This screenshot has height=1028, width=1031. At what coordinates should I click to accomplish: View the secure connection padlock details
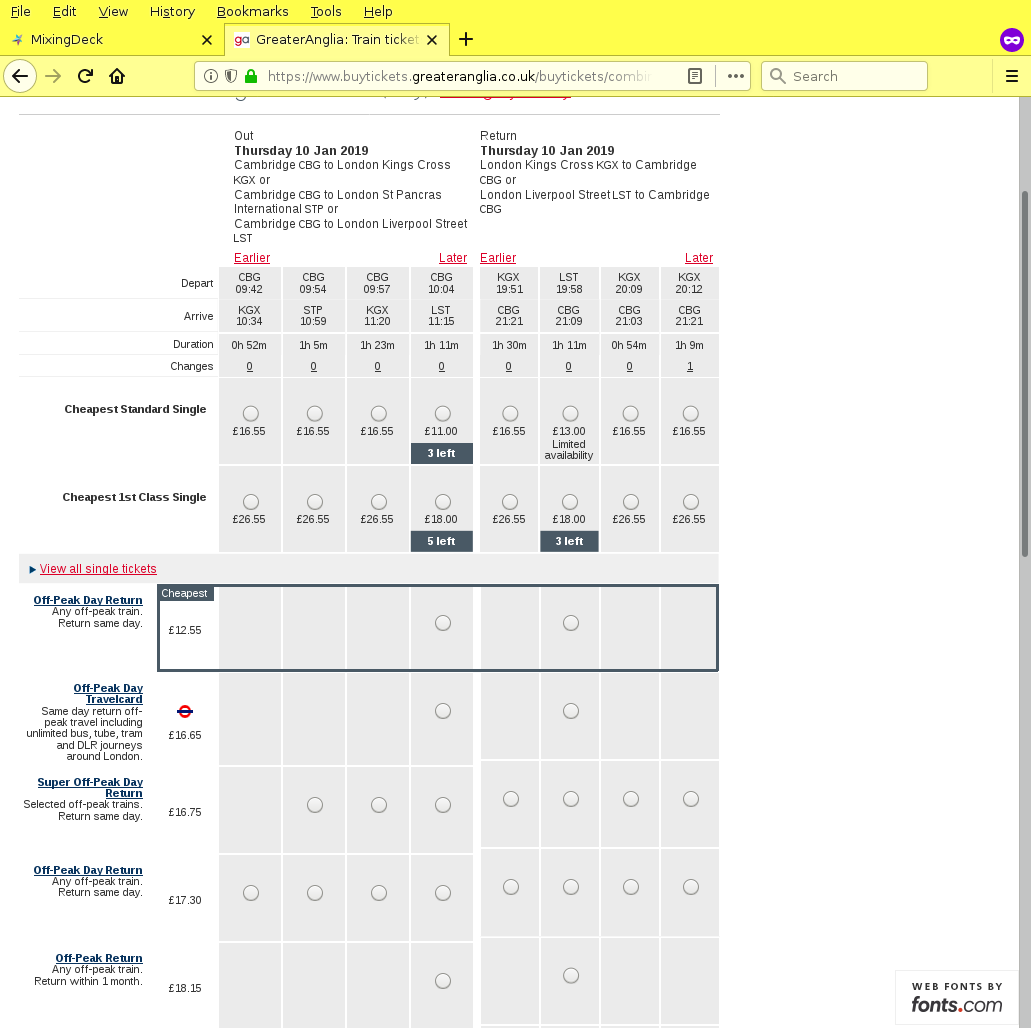tap(251, 76)
